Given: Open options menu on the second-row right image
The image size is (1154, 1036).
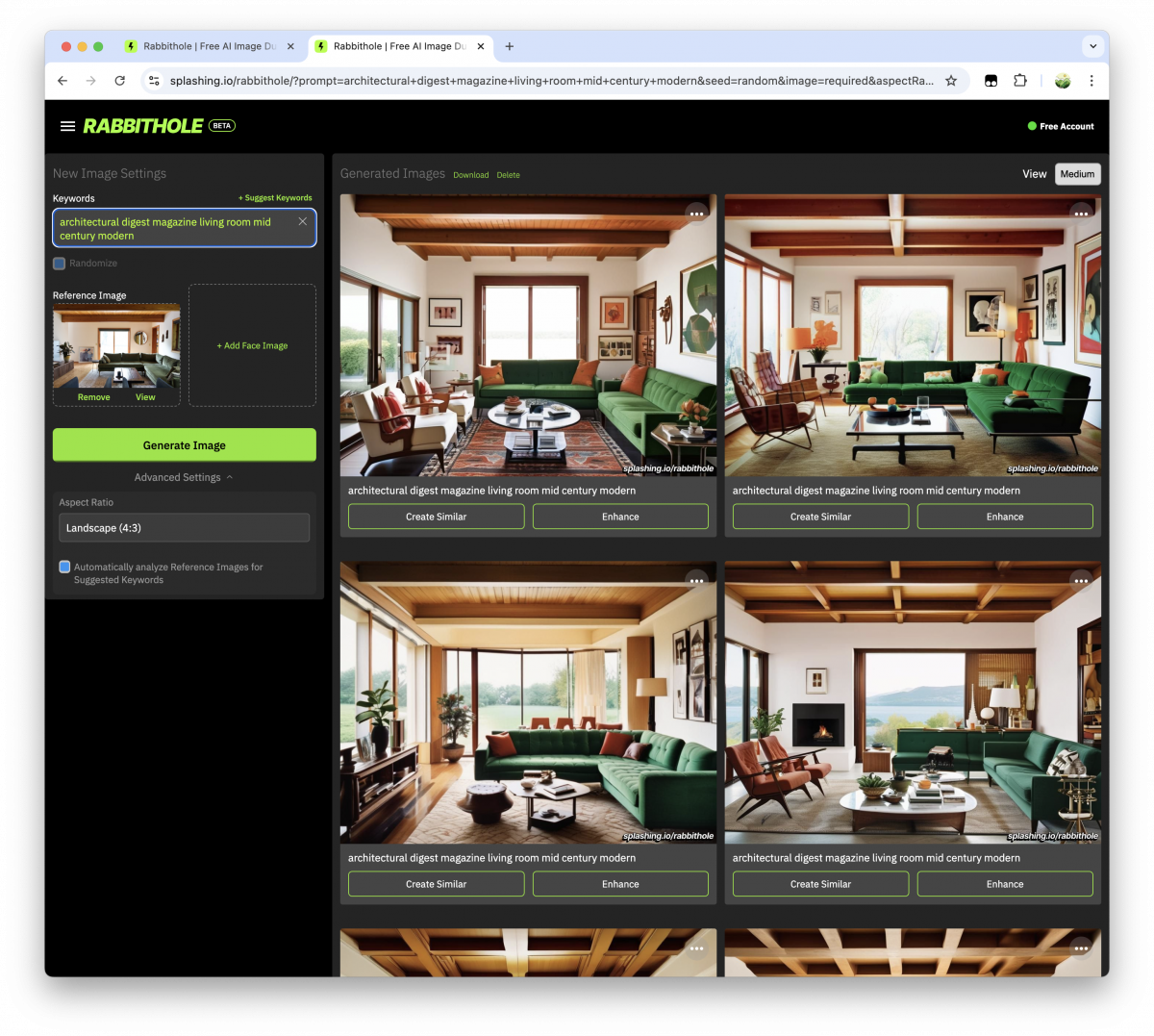Looking at the screenshot, I should coord(1081,580).
